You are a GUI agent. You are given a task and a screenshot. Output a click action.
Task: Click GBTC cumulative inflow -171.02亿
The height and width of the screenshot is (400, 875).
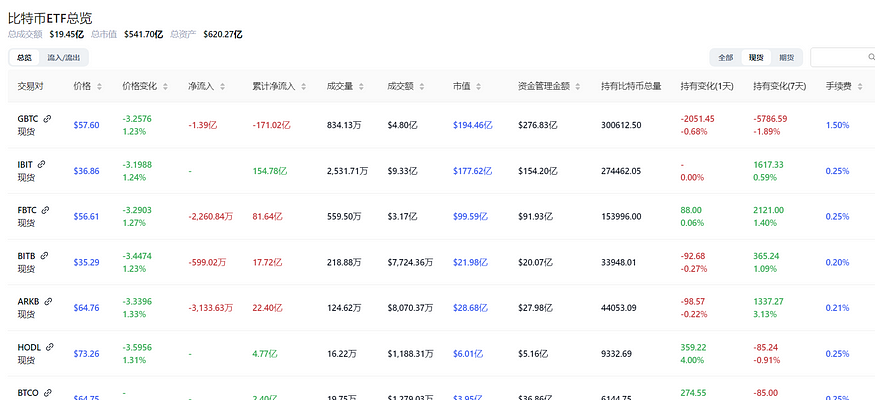point(272,125)
